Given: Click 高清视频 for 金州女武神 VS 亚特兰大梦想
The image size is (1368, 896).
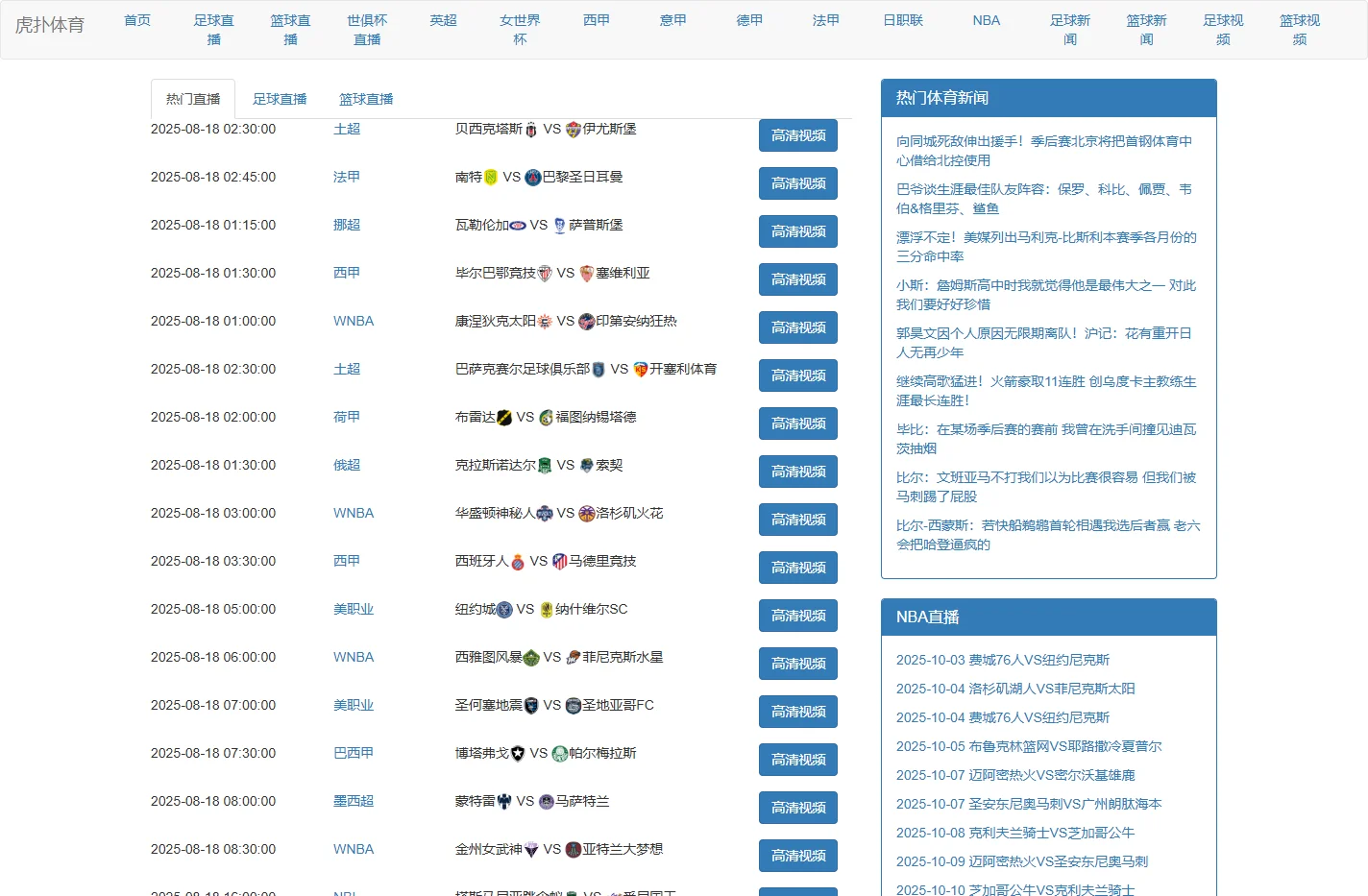Looking at the screenshot, I should pyautogui.click(x=798, y=856).
